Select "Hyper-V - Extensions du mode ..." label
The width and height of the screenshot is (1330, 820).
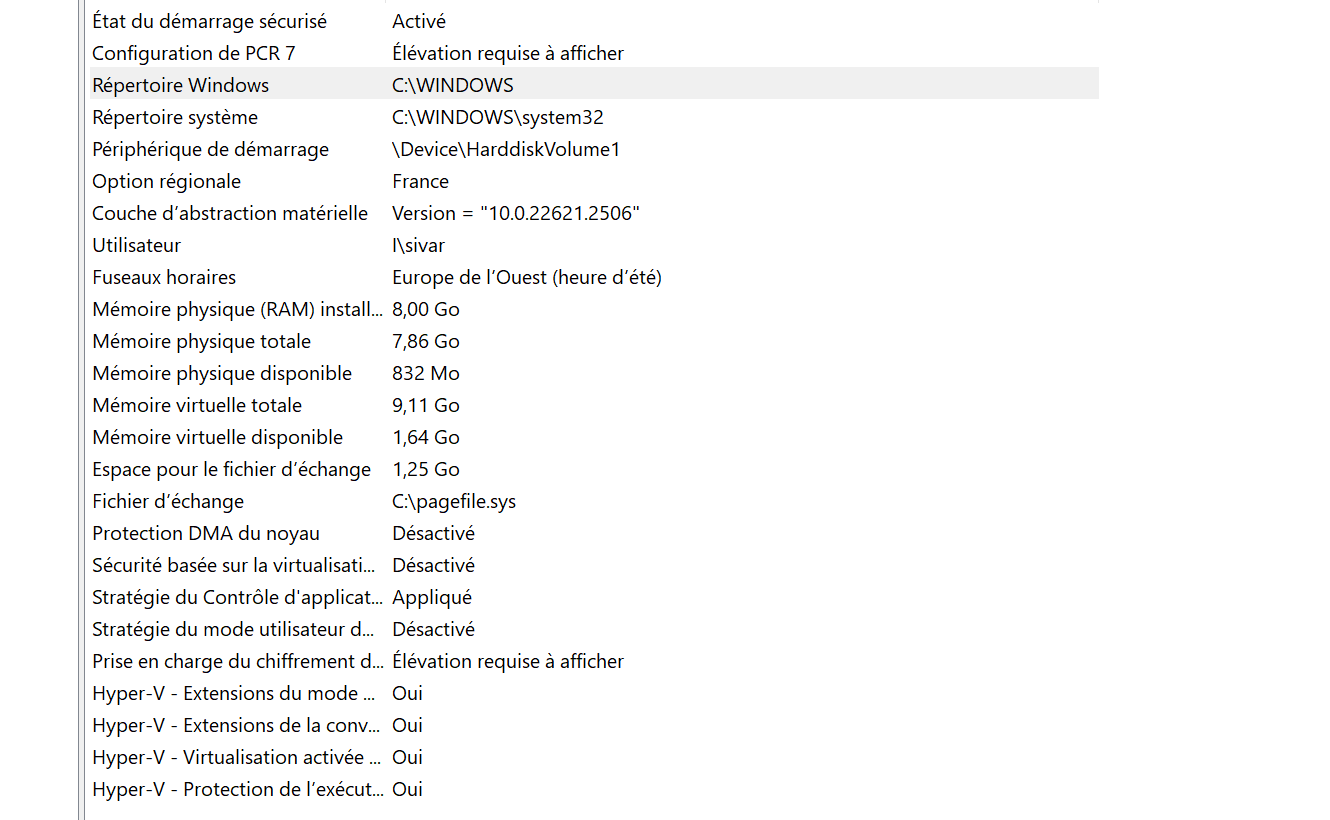[x=234, y=693]
